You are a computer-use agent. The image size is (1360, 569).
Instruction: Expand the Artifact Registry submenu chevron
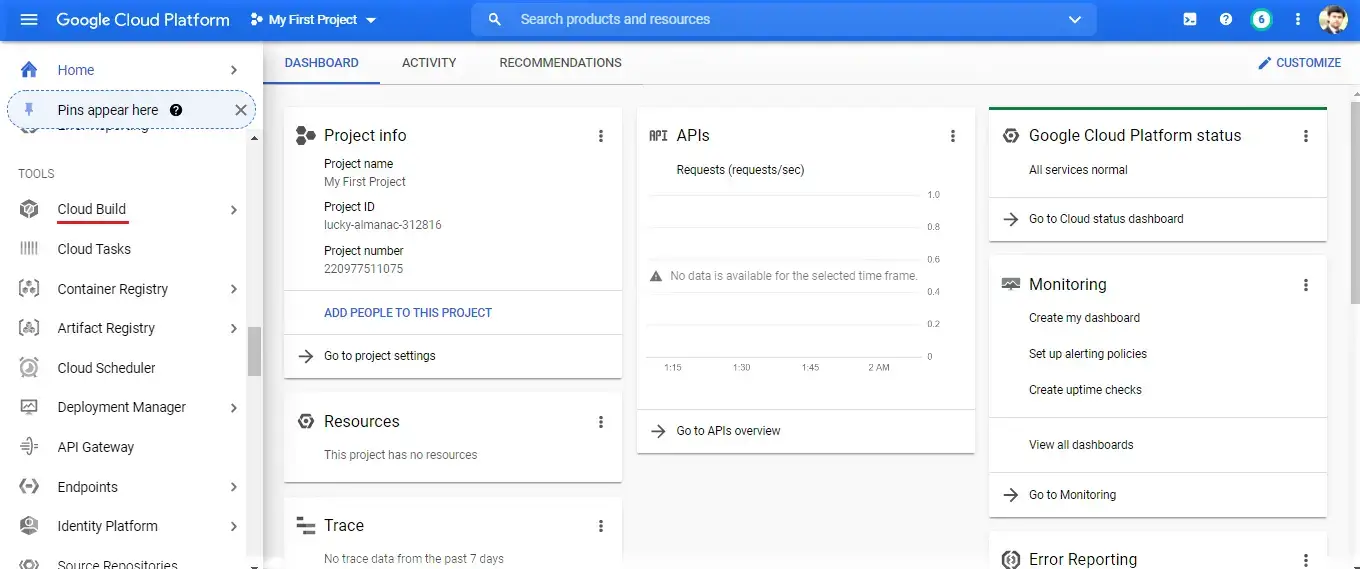233,328
